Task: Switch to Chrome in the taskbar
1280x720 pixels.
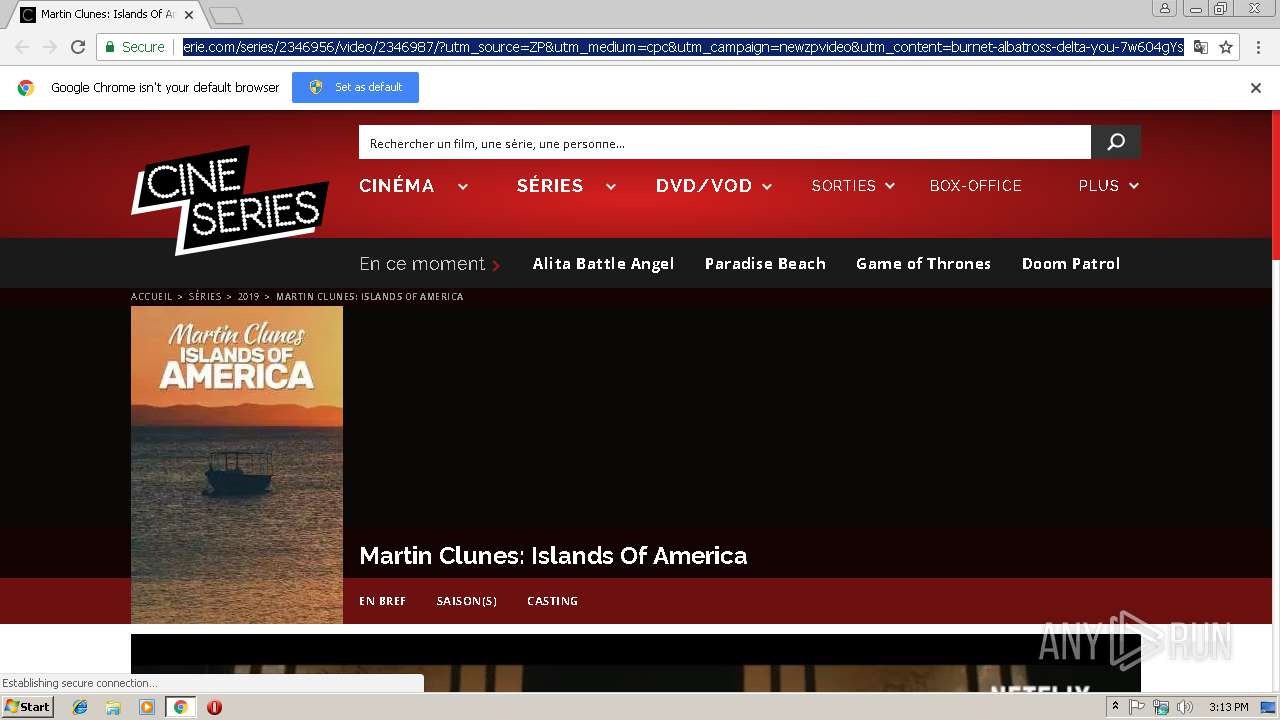Action: pos(181,707)
